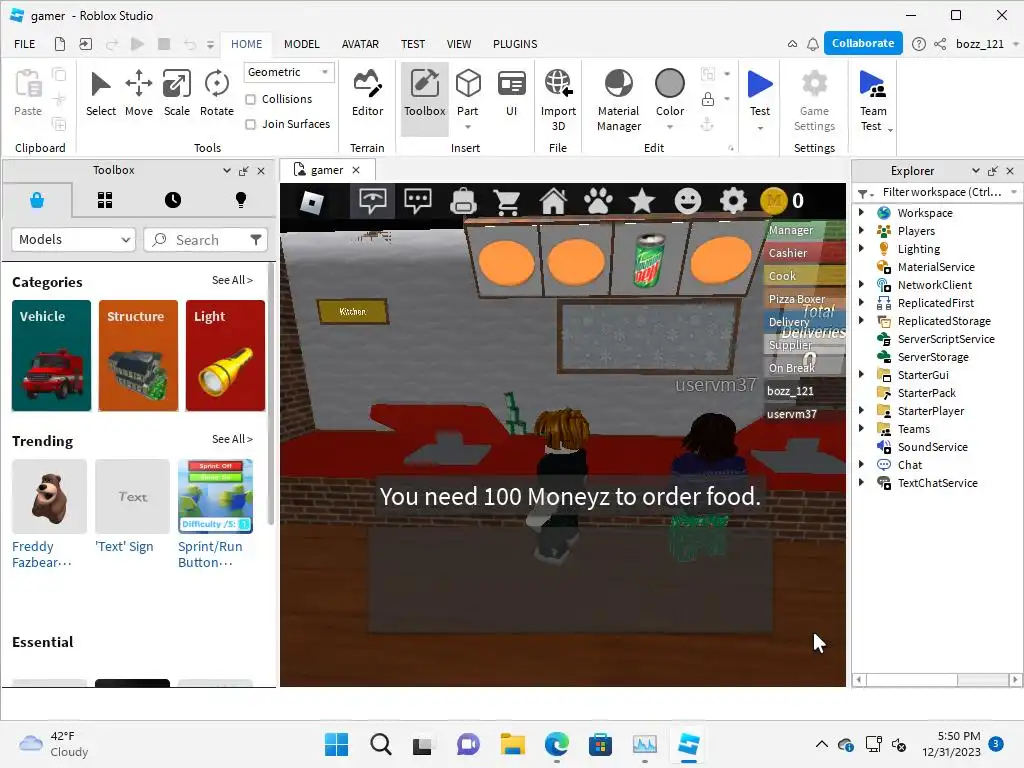Open the in-game gear settings icon
This screenshot has height=768, width=1024.
tap(733, 201)
